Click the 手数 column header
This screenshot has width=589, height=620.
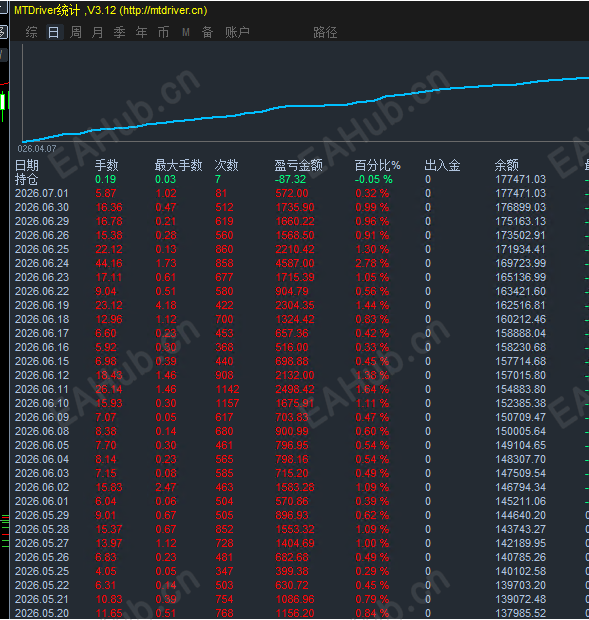107,165
